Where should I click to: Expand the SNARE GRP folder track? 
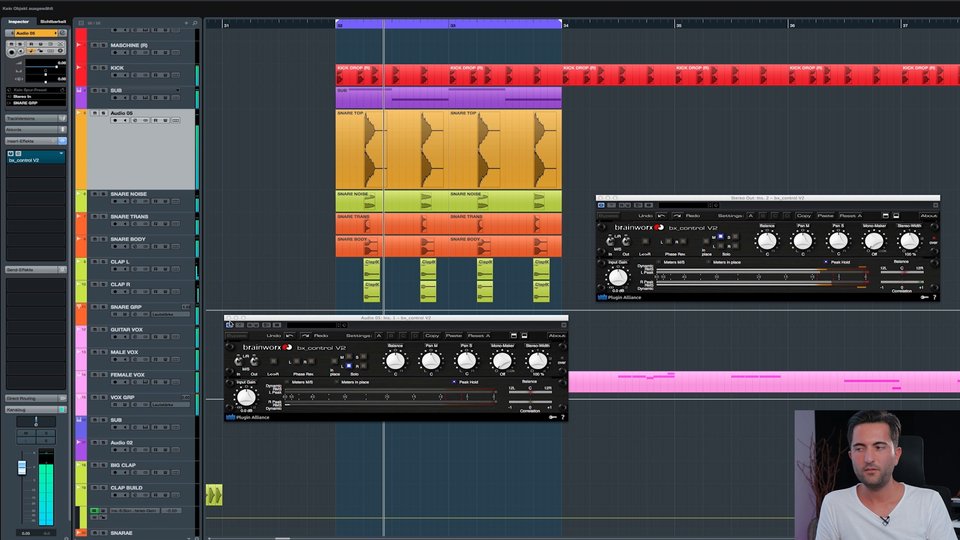[x=80, y=307]
